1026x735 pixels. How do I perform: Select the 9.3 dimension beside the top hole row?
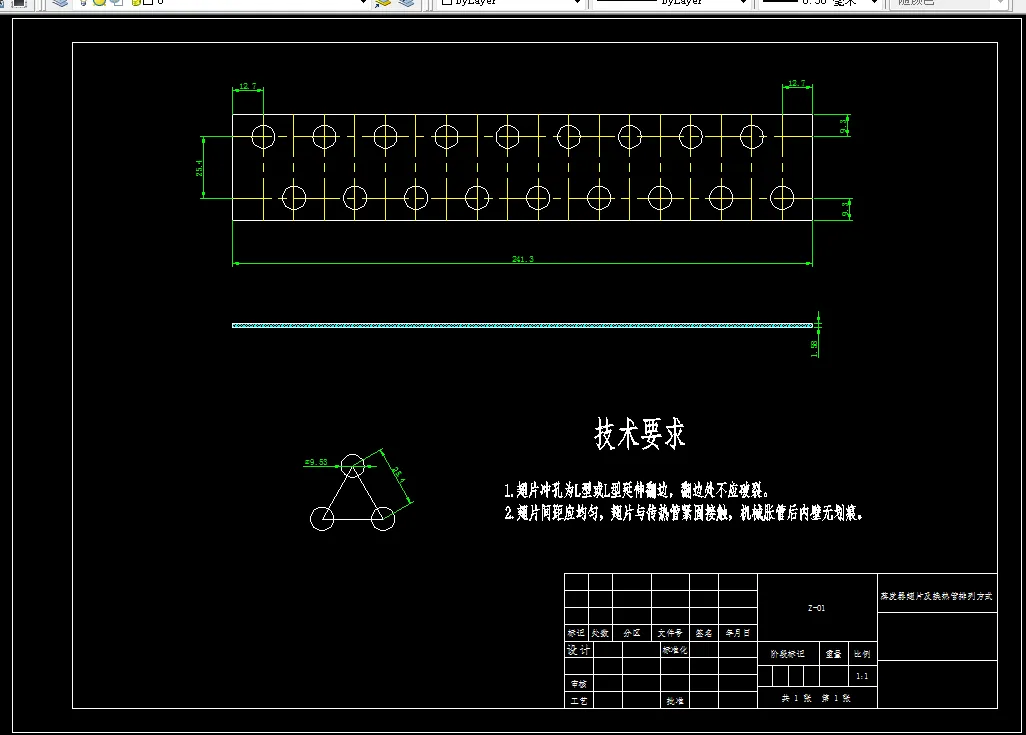(844, 125)
